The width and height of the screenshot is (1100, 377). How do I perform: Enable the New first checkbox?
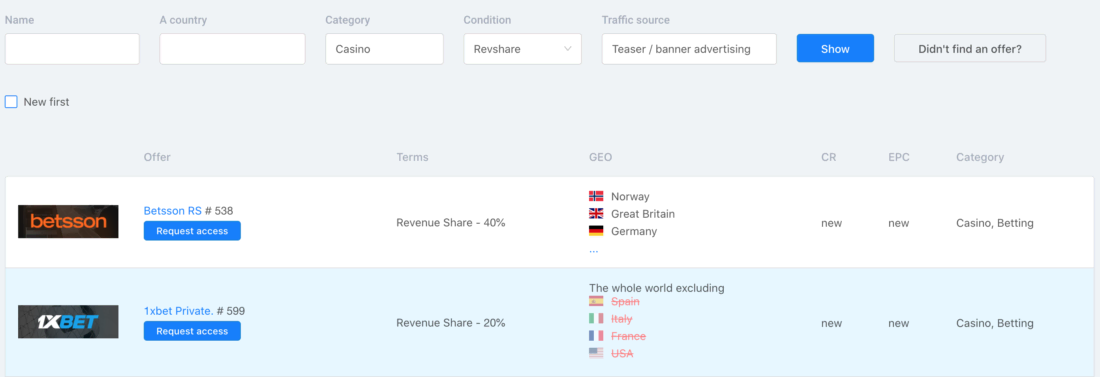pyautogui.click(x=11, y=102)
